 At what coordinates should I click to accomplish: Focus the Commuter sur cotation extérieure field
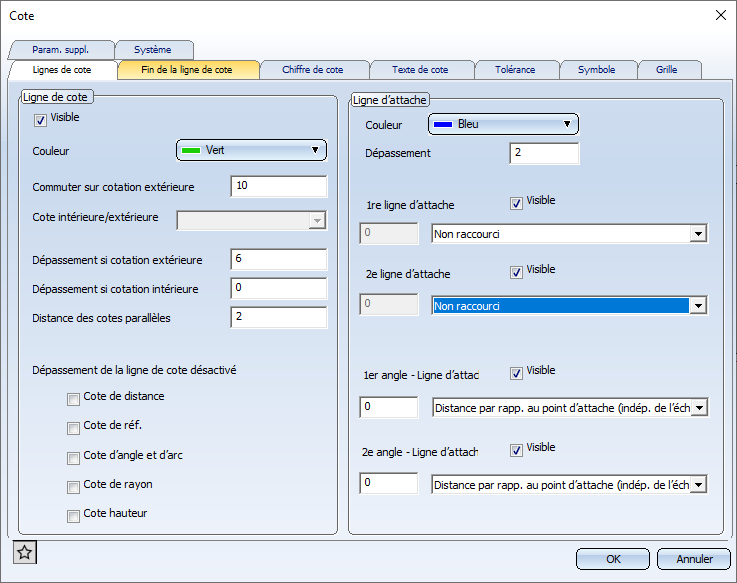[278, 187]
